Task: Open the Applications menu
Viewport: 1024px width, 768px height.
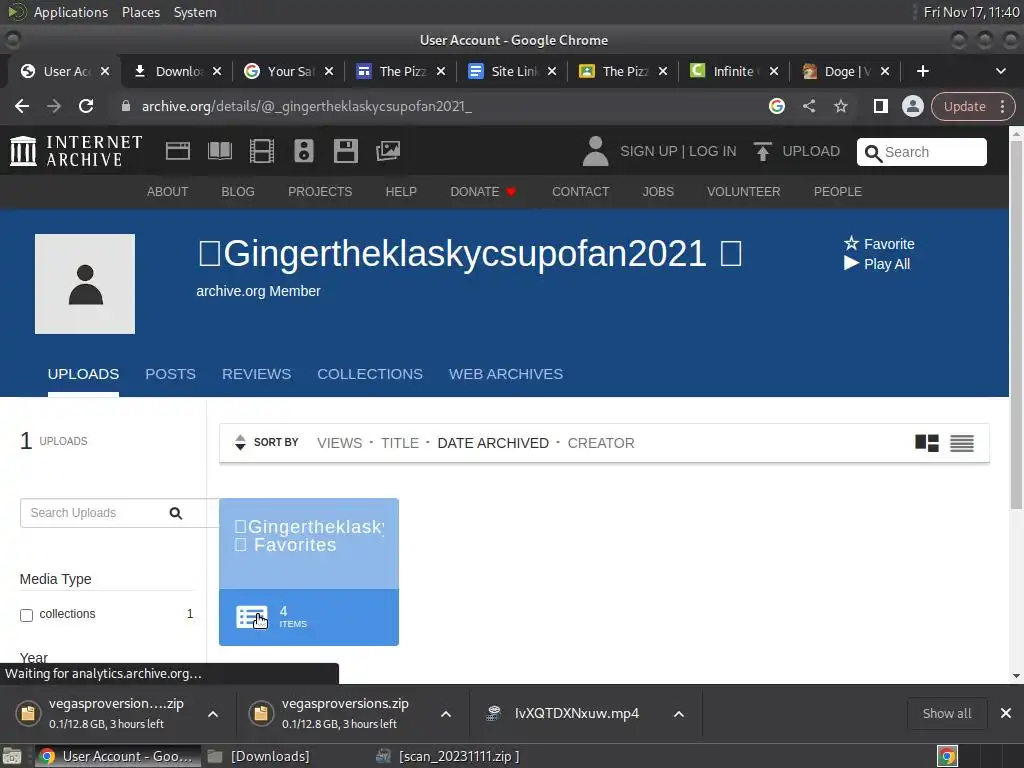Action: click(x=71, y=12)
